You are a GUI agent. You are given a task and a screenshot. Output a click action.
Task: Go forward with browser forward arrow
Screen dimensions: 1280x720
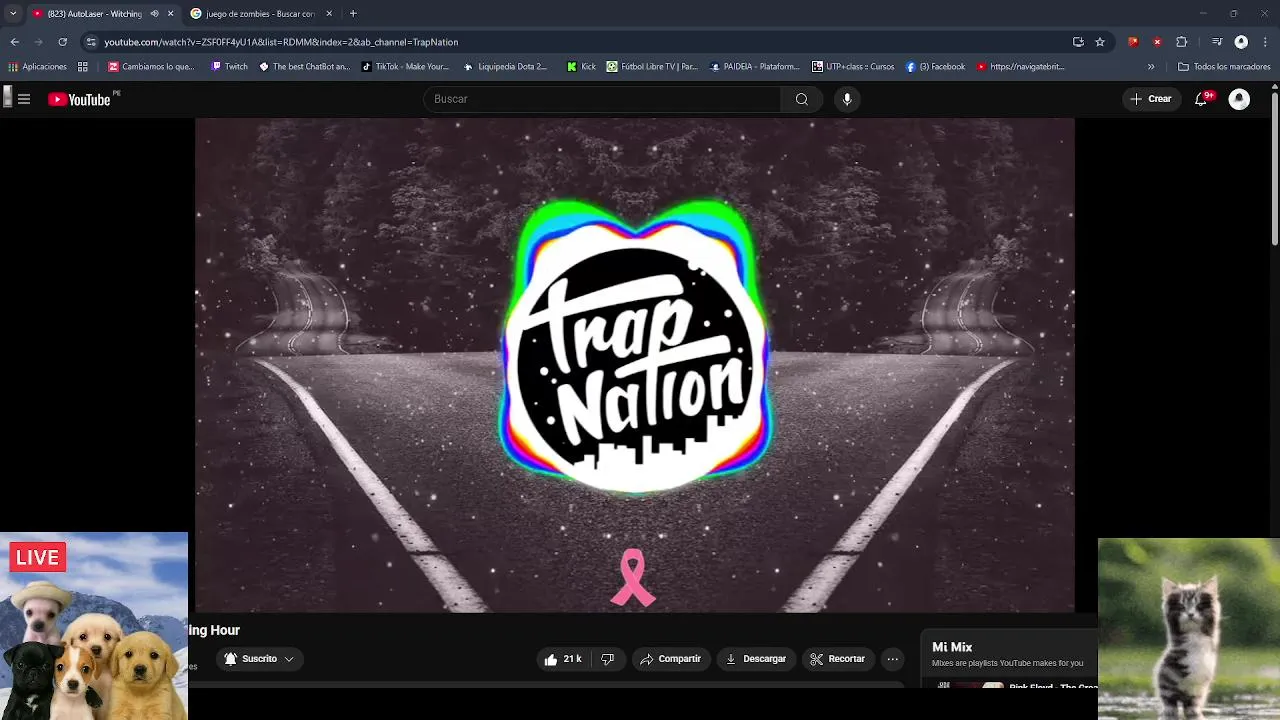(38, 42)
